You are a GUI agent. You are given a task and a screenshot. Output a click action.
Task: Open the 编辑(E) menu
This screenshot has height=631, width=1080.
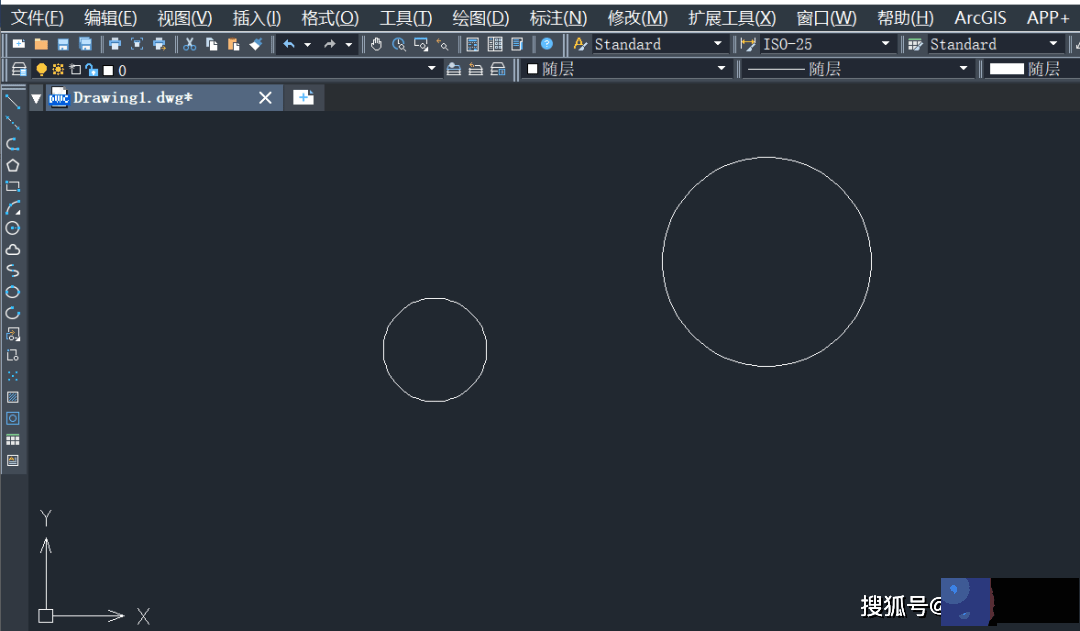tap(110, 17)
